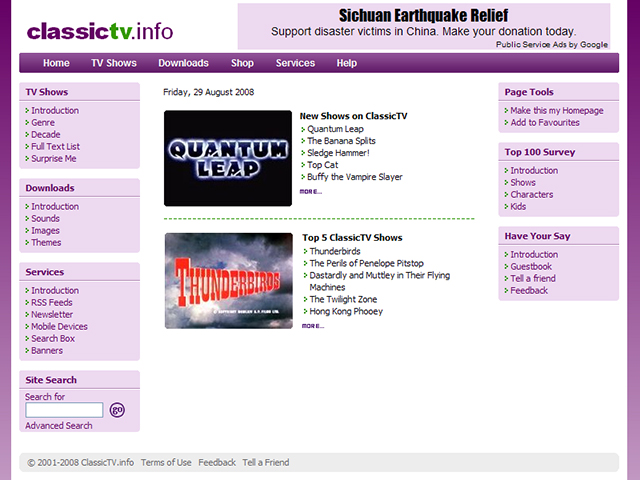
Task: Open the RSS Feeds link
Action: 52,302
